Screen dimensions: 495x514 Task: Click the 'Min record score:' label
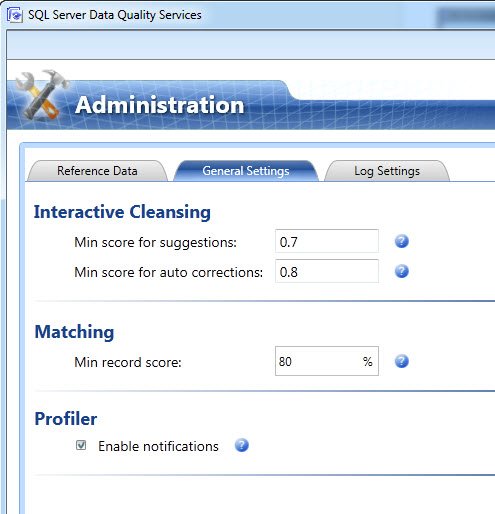click(x=128, y=362)
